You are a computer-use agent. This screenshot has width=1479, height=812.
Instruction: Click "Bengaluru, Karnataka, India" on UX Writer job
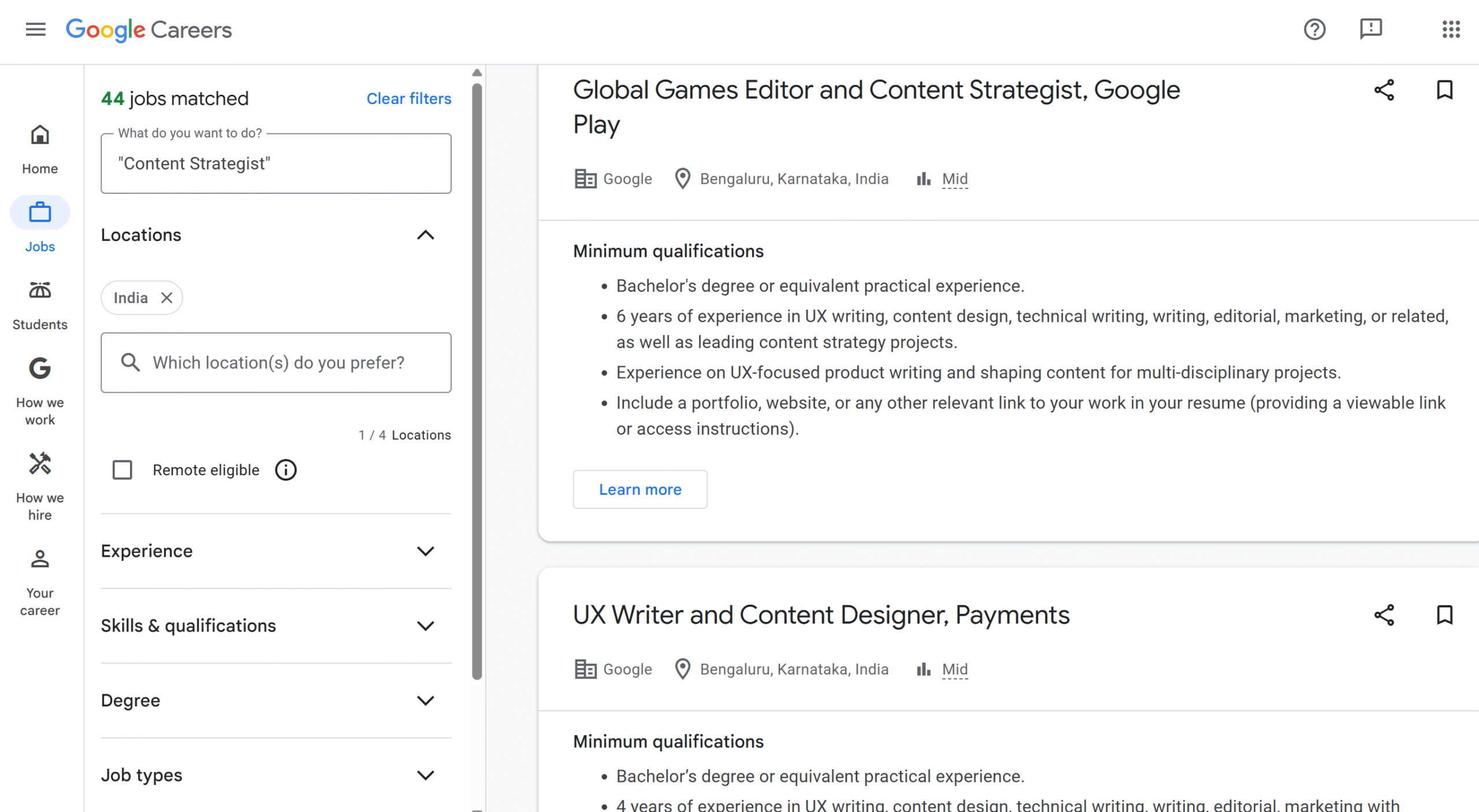pyautogui.click(x=794, y=669)
